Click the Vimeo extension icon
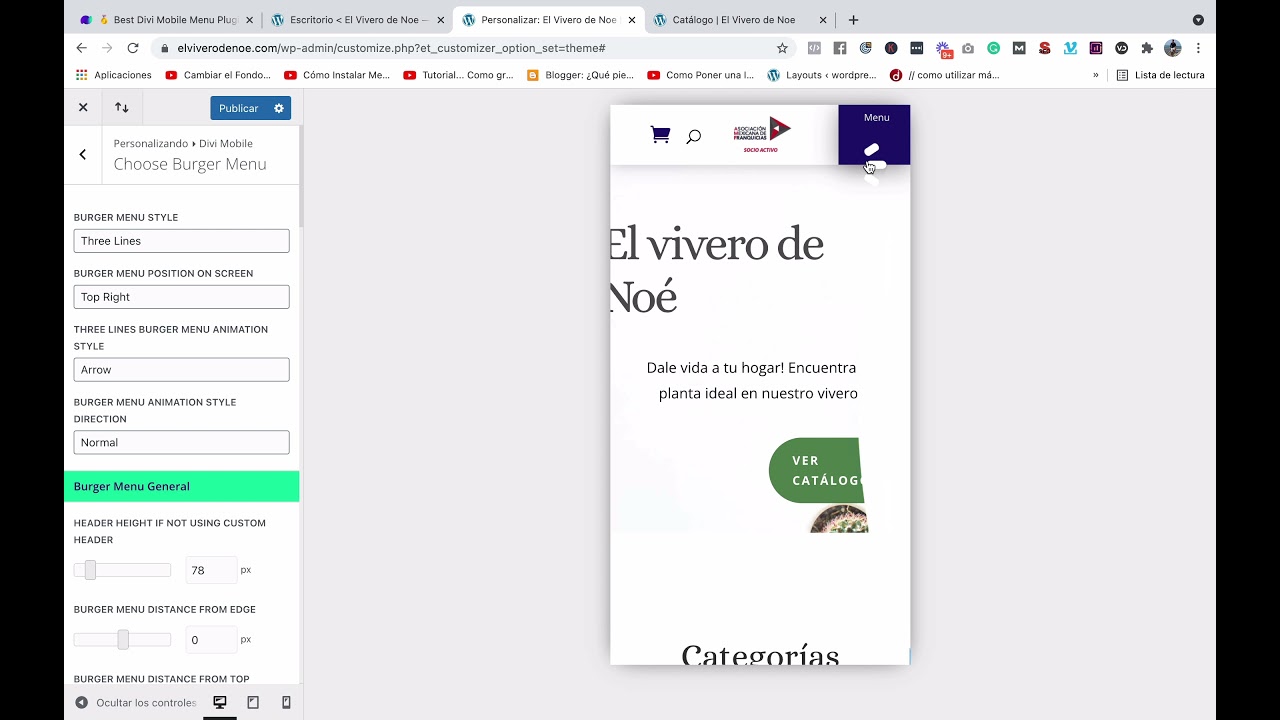Image resolution: width=1280 pixels, height=720 pixels. point(1070,48)
